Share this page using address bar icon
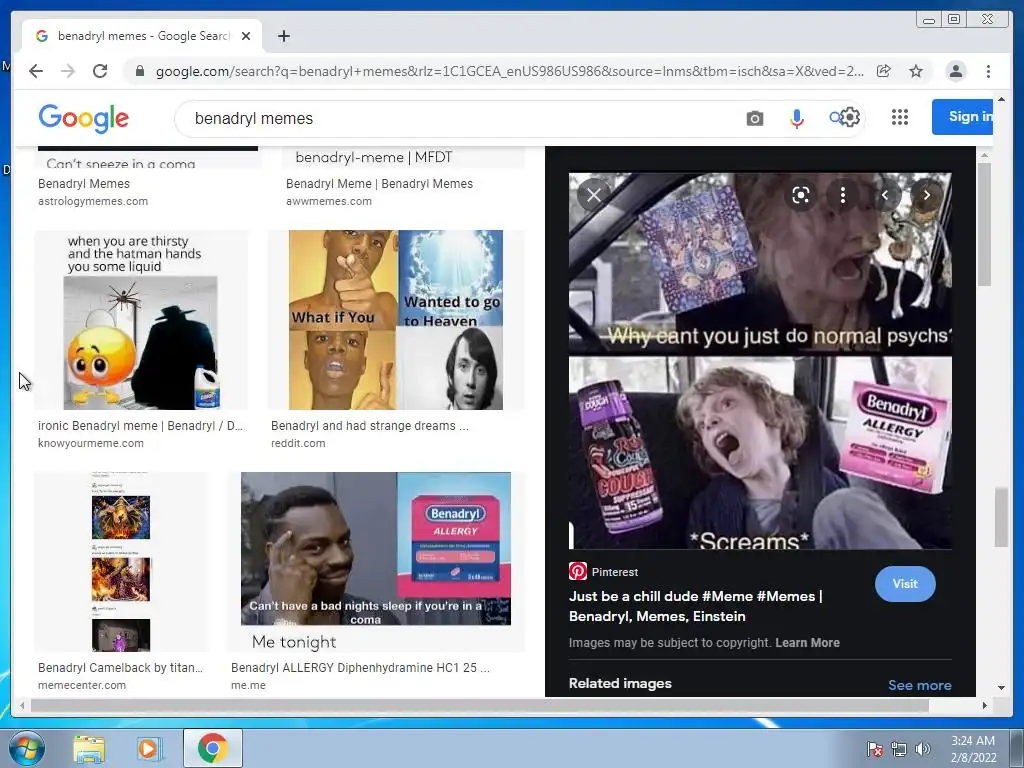Viewport: 1024px width, 768px height. coord(884,71)
